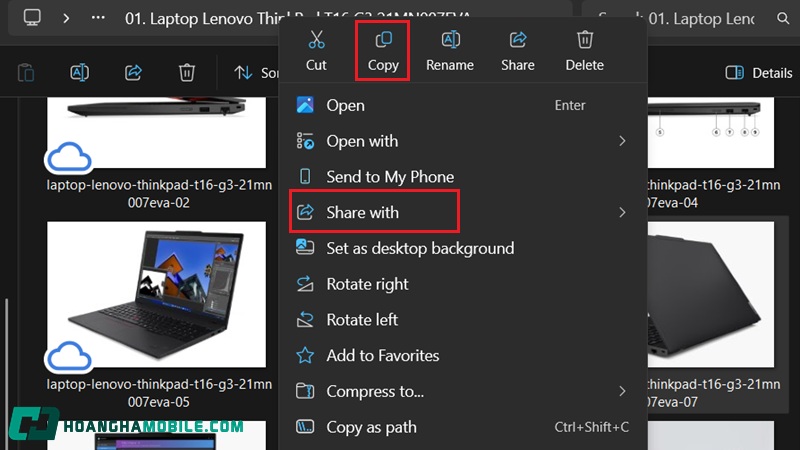Choose Open with from the context menu
The height and width of the screenshot is (450, 800).
click(463, 141)
